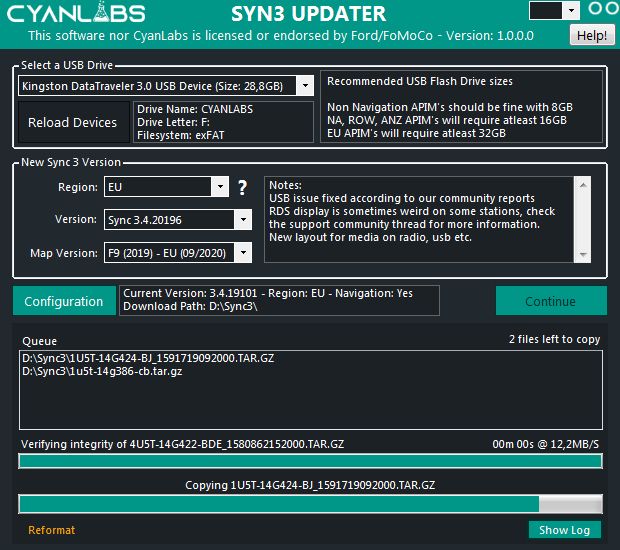The height and width of the screenshot is (550, 620).
Task: Click 'Download Path: D:\Sync3\' text
Action: pos(190,306)
